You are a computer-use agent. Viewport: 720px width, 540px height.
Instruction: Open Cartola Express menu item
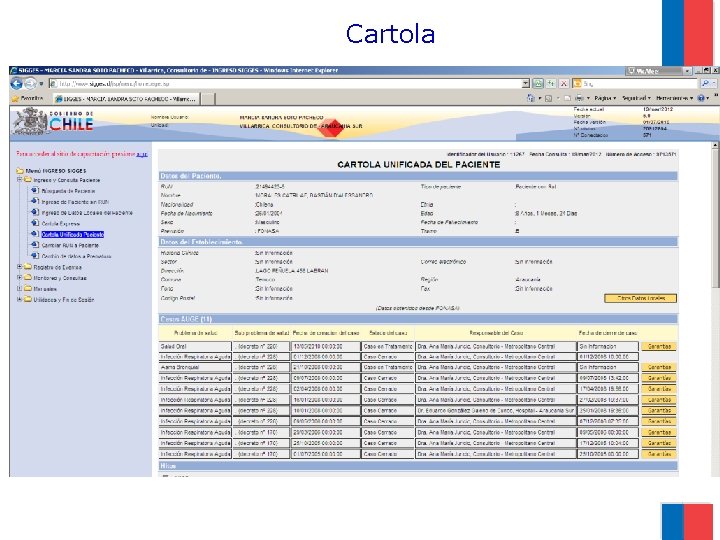[61, 224]
